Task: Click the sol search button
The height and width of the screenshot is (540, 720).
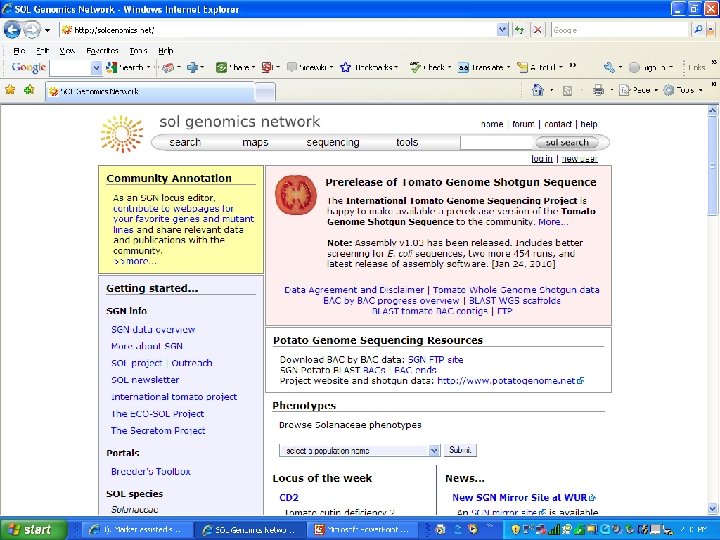Action: pos(567,142)
